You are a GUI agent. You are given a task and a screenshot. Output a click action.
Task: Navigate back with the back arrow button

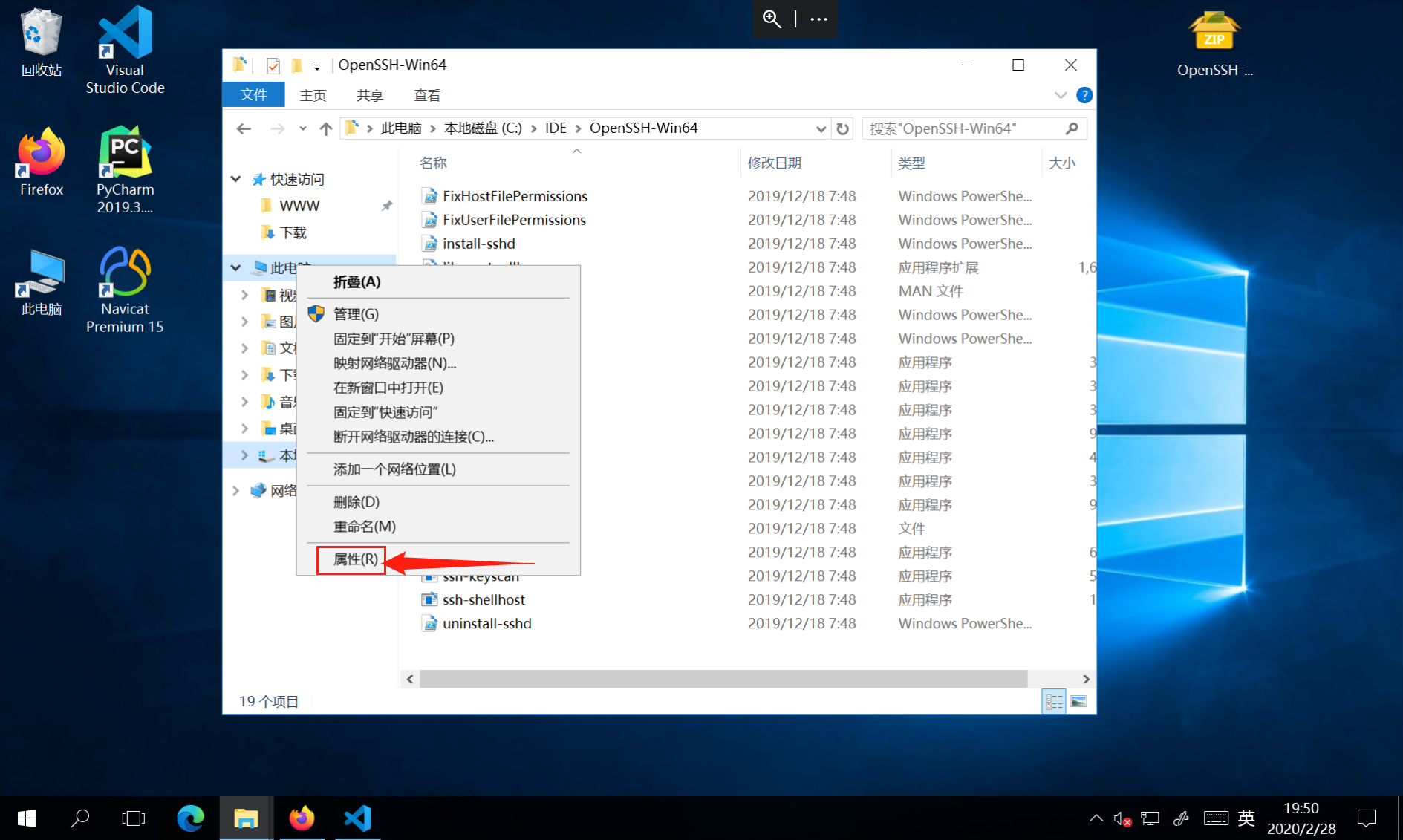(x=244, y=128)
